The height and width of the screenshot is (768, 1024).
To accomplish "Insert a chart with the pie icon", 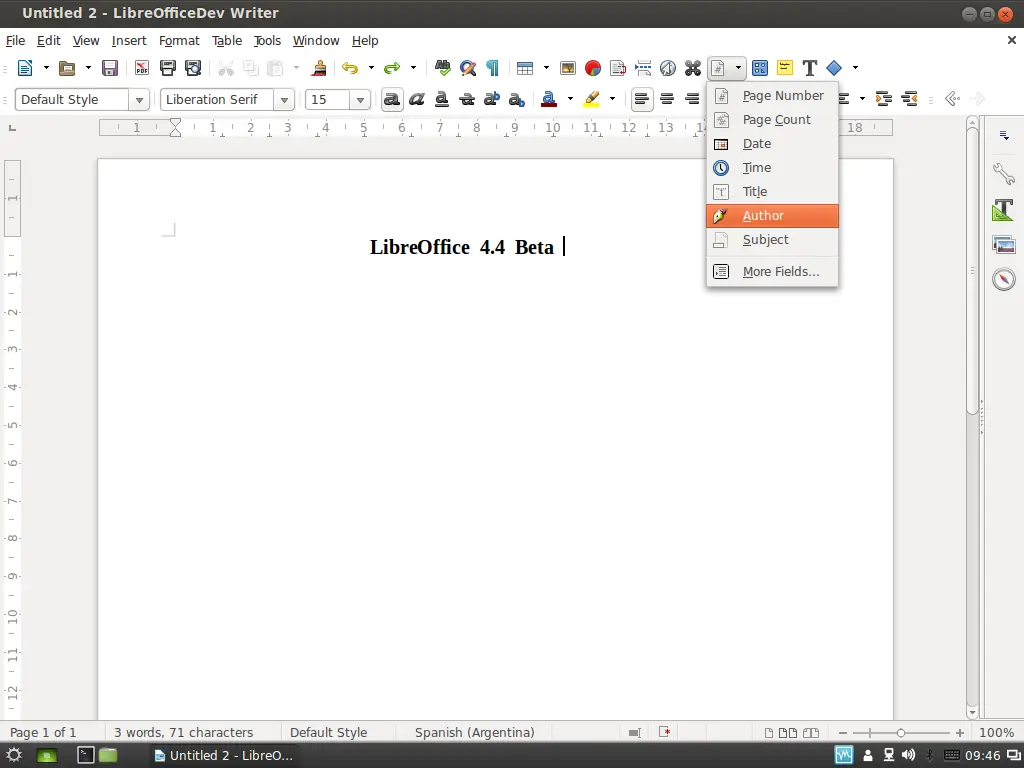I will point(593,68).
